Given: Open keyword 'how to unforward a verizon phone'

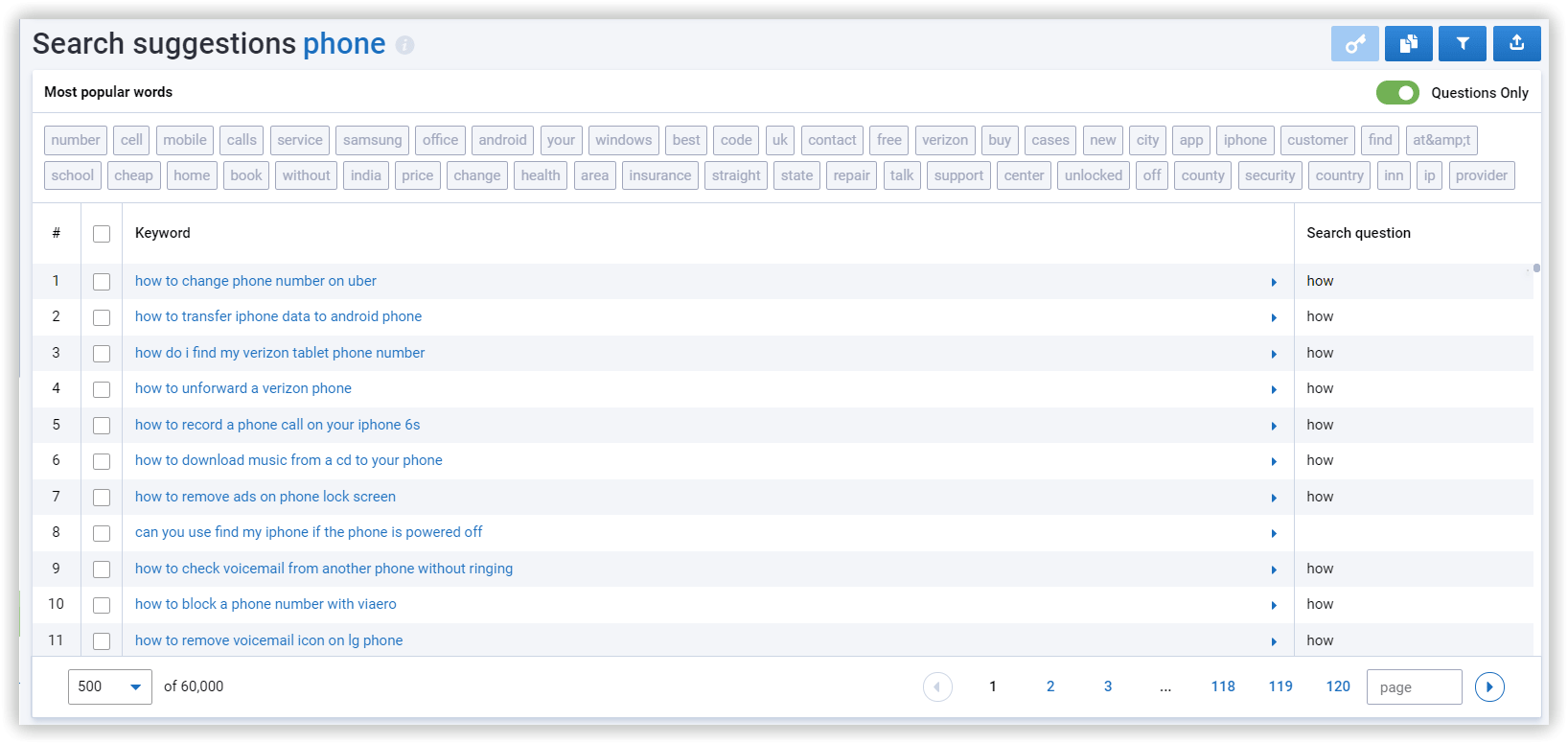Looking at the screenshot, I should point(243,388).
